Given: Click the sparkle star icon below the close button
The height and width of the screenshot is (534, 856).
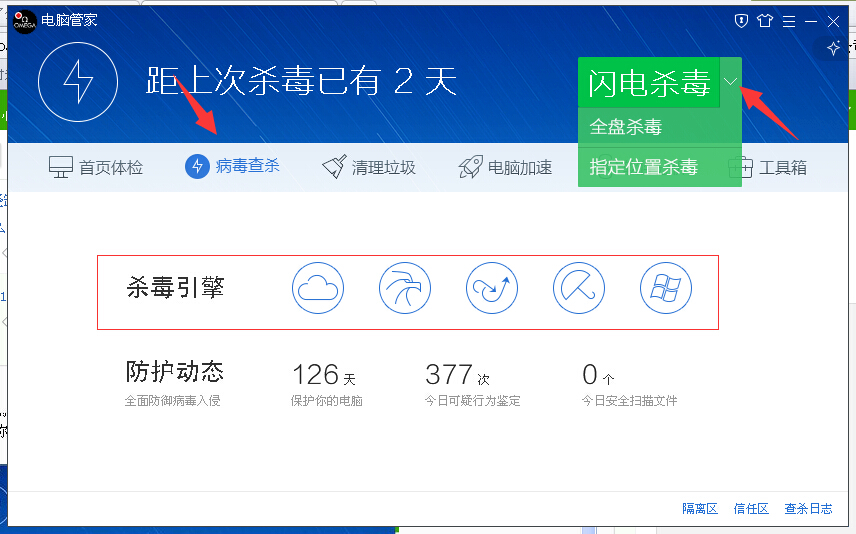Looking at the screenshot, I should (833, 48).
